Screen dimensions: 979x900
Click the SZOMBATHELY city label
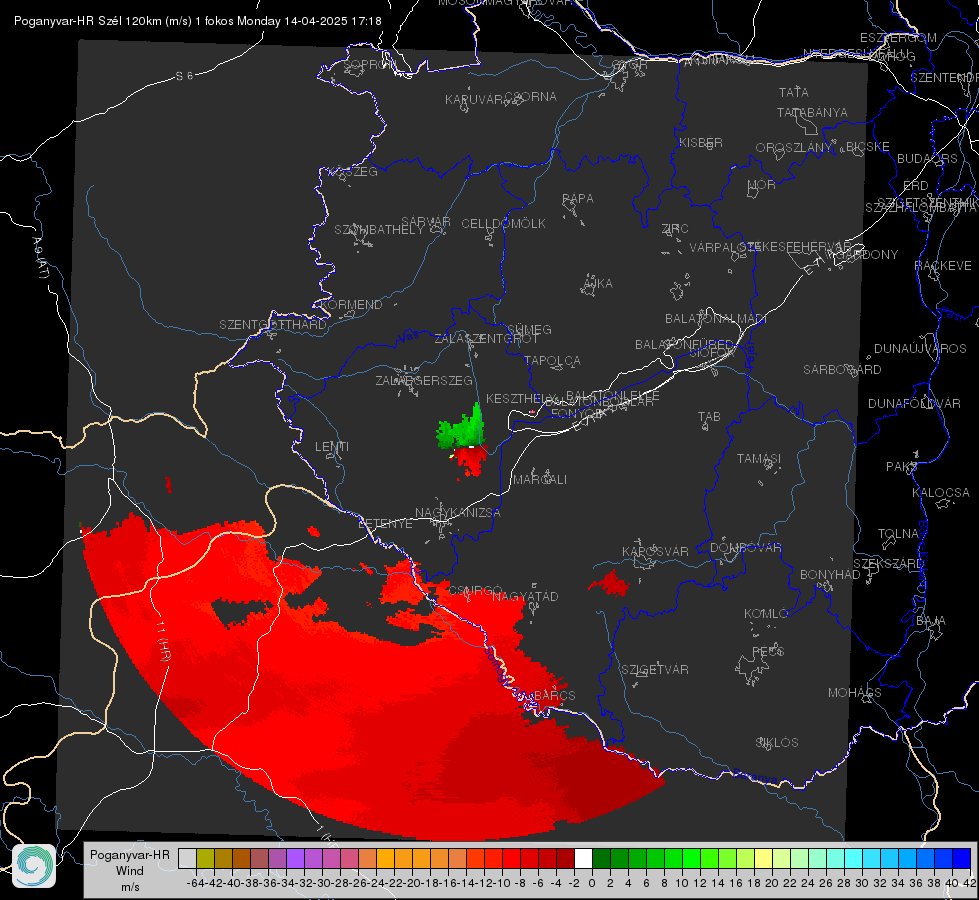(379, 230)
